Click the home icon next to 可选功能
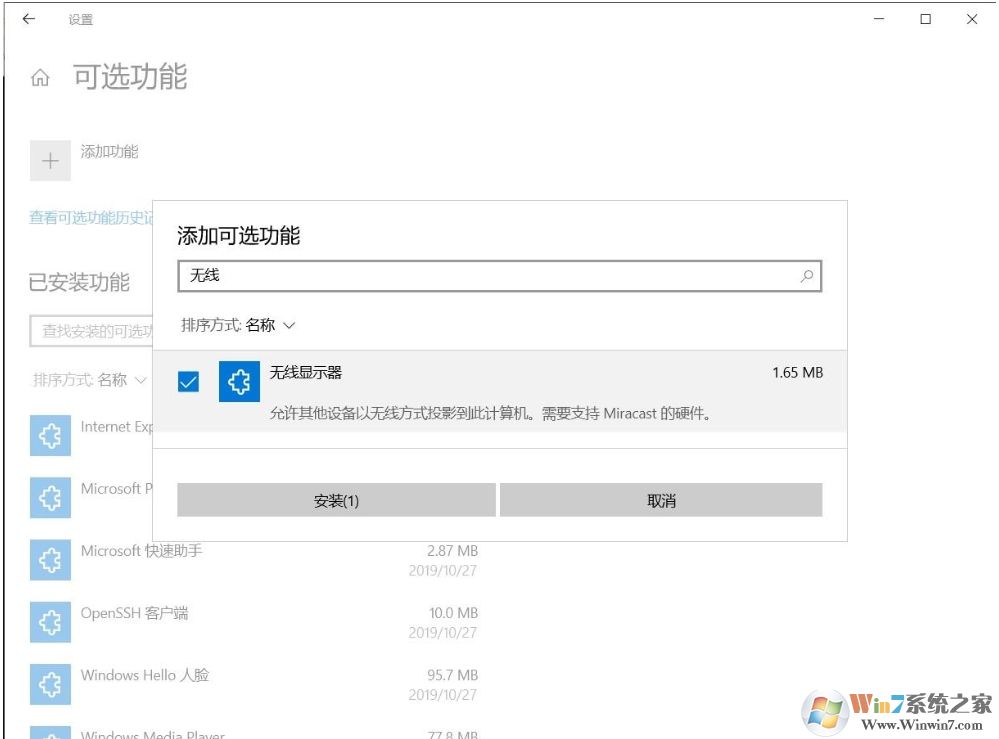Screen dimensions: 999x739 point(38,77)
